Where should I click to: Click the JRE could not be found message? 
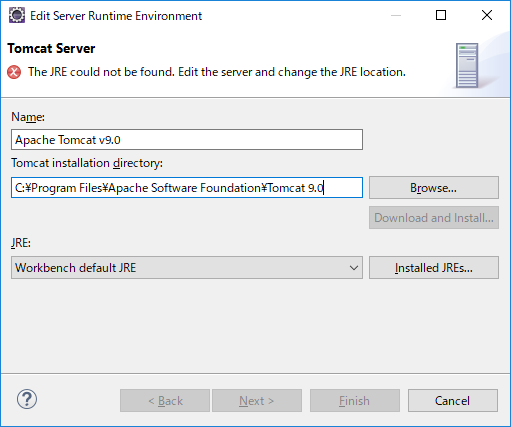pyautogui.click(x=217, y=72)
